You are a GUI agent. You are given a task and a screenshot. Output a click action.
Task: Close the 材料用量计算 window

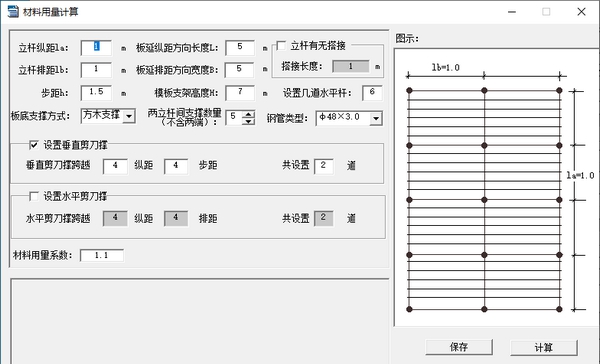(x=581, y=12)
